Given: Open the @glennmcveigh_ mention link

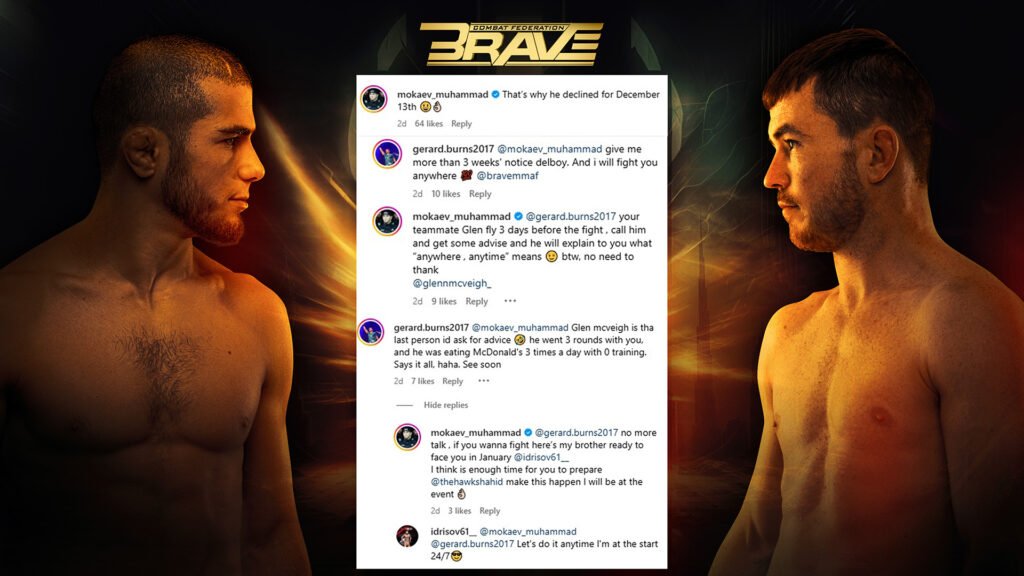Looking at the screenshot, I should (452, 283).
